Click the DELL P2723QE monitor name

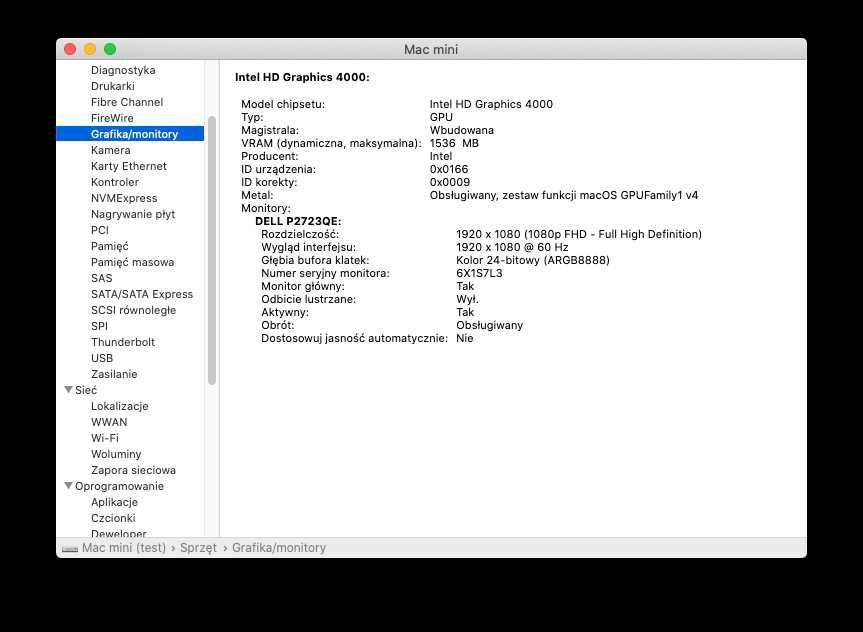coord(298,221)
